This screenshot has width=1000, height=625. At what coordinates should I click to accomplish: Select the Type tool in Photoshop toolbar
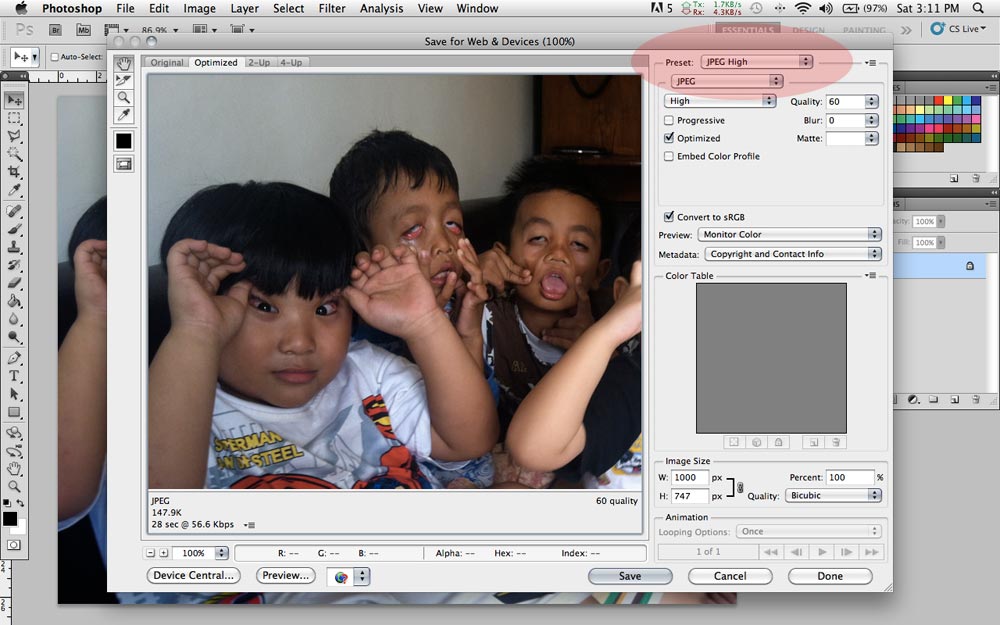pos(14,376)
